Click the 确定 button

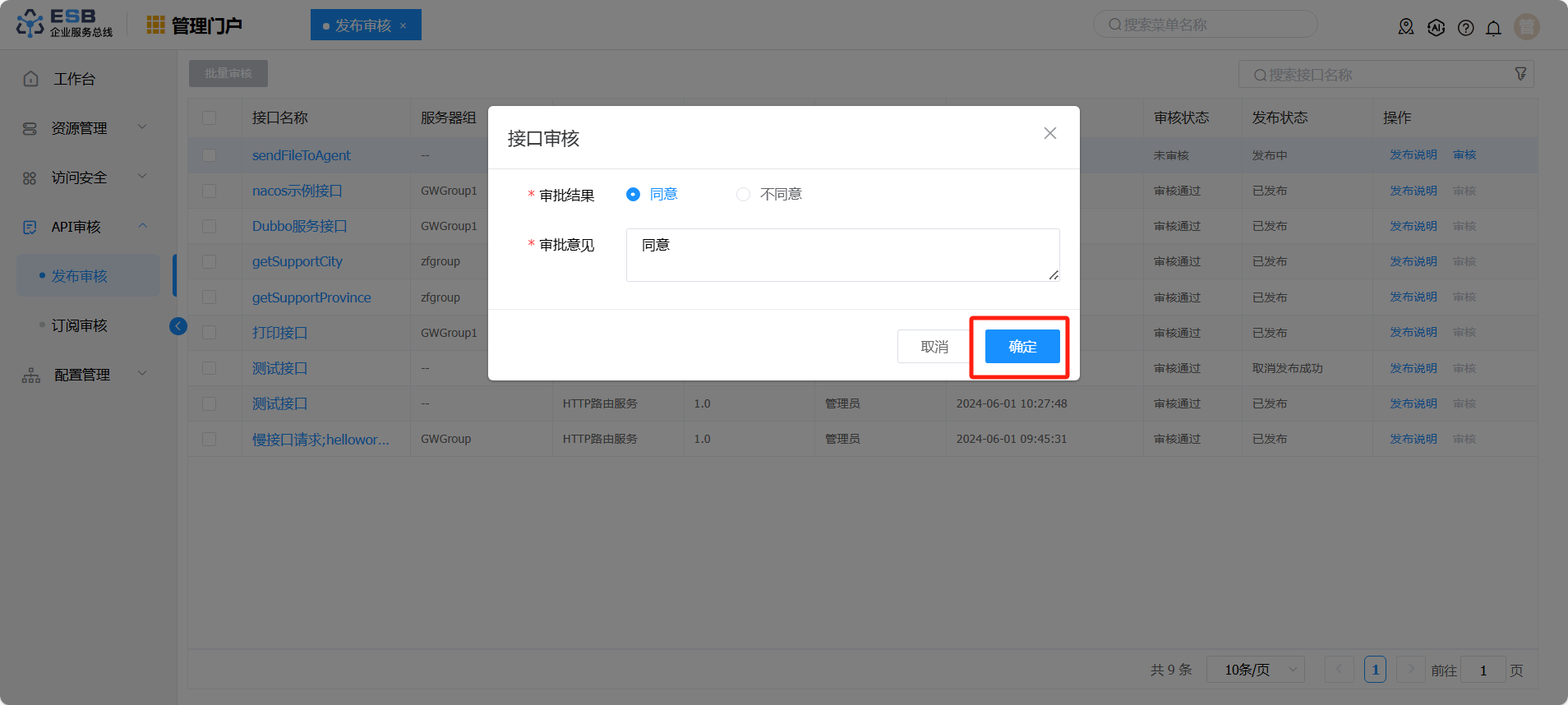pos(1022,347)
